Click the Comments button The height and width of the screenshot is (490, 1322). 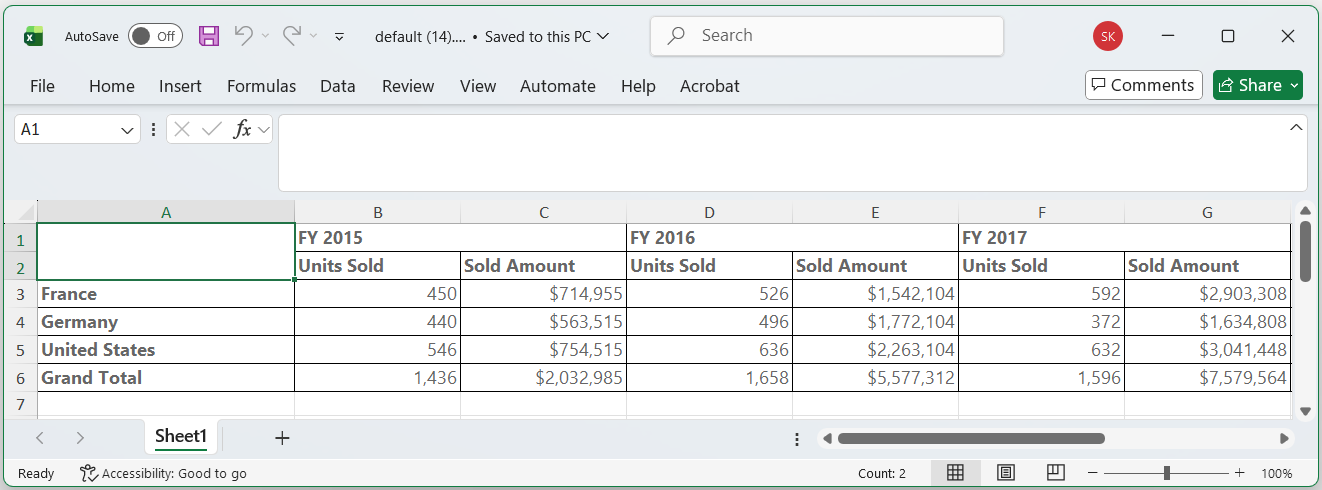click(1143, 85)
